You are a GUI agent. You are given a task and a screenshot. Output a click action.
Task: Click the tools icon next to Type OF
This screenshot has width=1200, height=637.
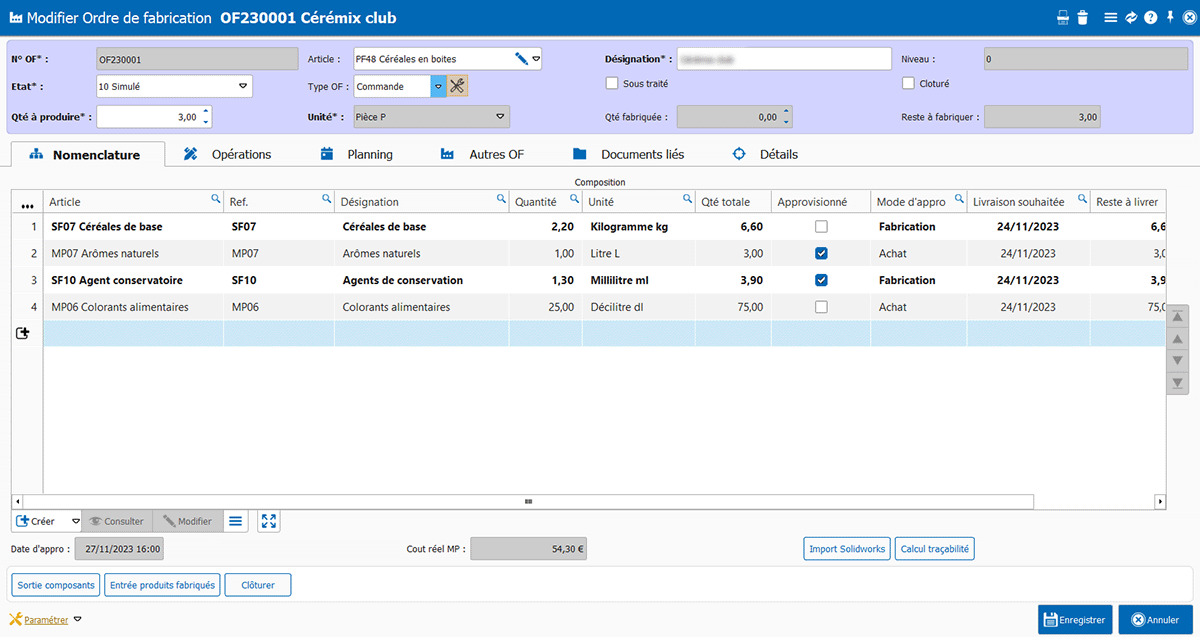tap(458, 87)
